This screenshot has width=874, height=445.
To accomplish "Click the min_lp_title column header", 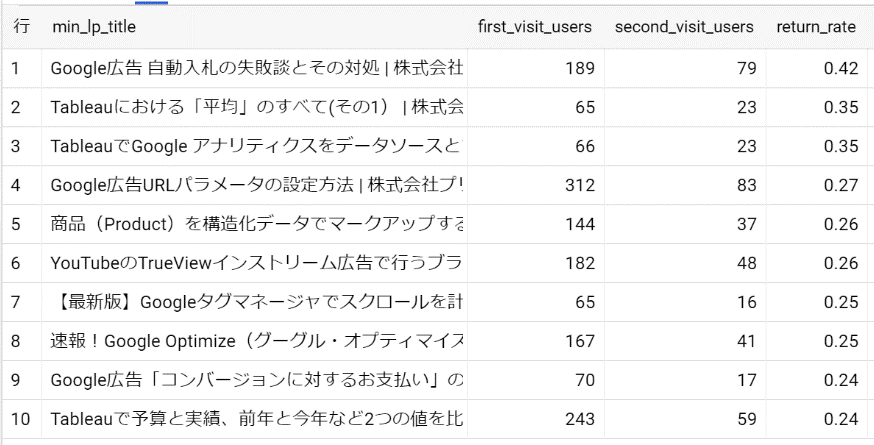I will coord(94,27).
